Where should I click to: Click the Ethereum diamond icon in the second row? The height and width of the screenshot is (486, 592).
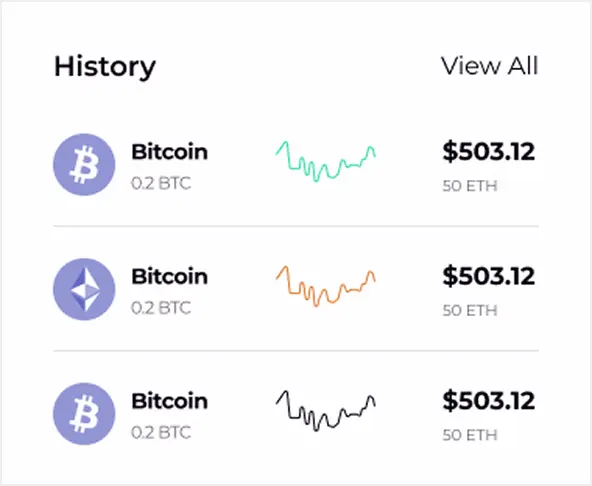[x=84, y=289]
